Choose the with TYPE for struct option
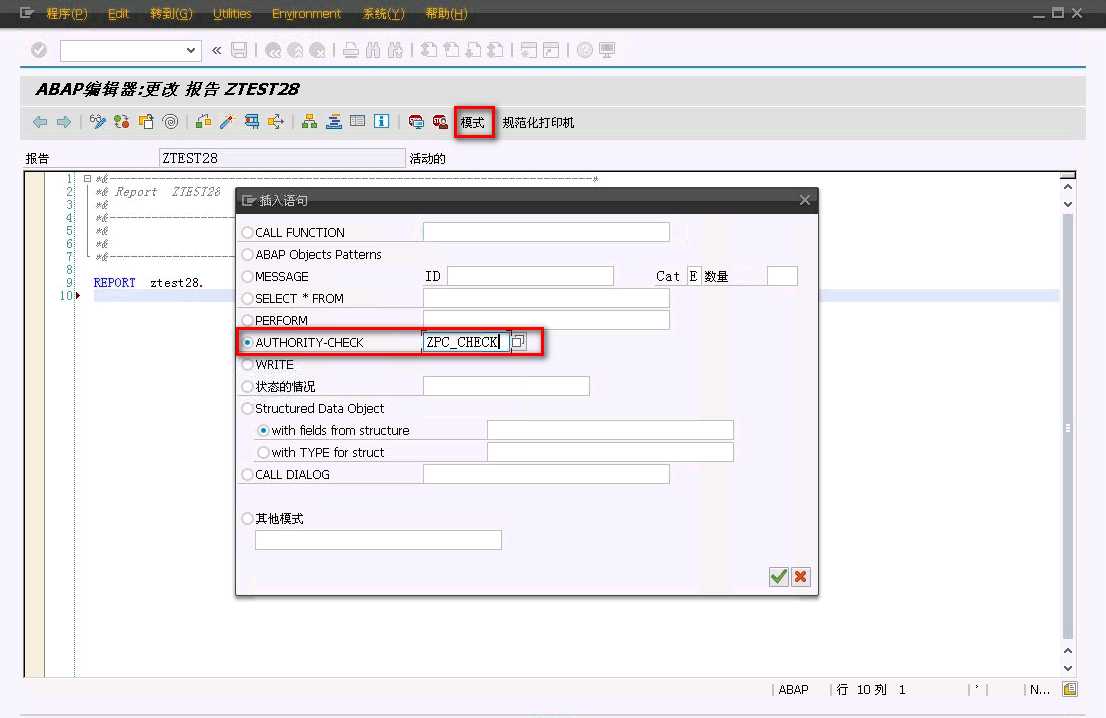Image resolution: width=1106 pixels, height=718 pixels. (263, 452)
